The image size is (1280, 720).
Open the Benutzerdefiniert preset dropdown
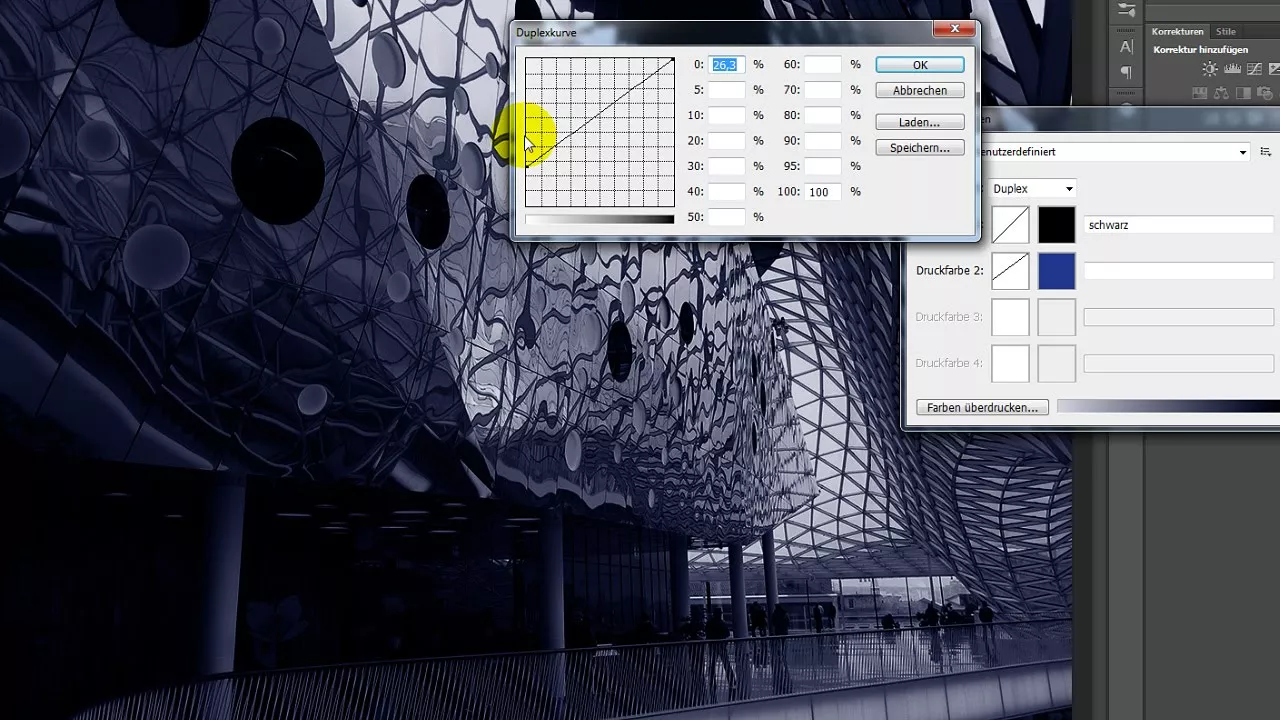[1120, 152]
